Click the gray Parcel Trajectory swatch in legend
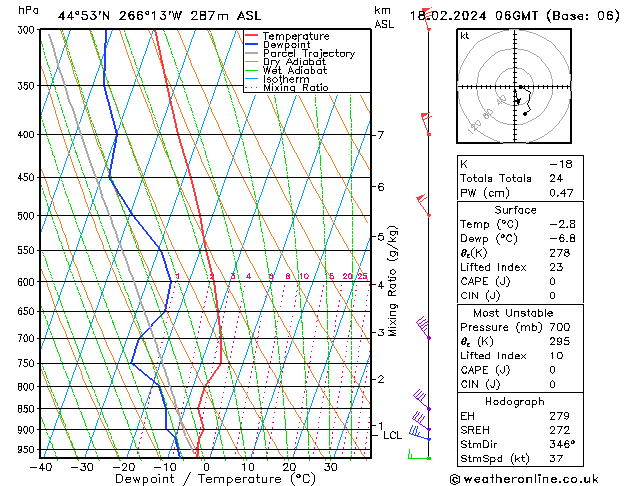Image resolution: width=629 pixels, height=486 pixels. (252, 53)
